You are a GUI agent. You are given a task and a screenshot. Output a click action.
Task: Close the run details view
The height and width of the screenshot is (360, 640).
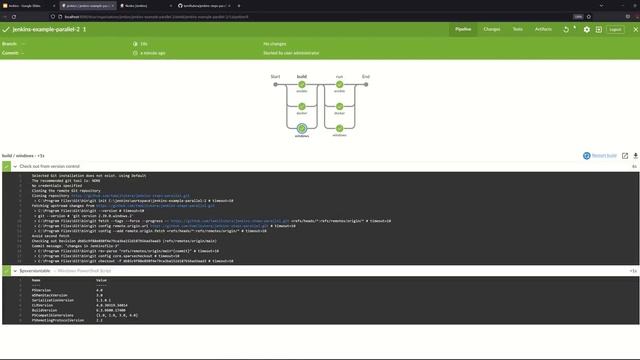coord(636,29)
